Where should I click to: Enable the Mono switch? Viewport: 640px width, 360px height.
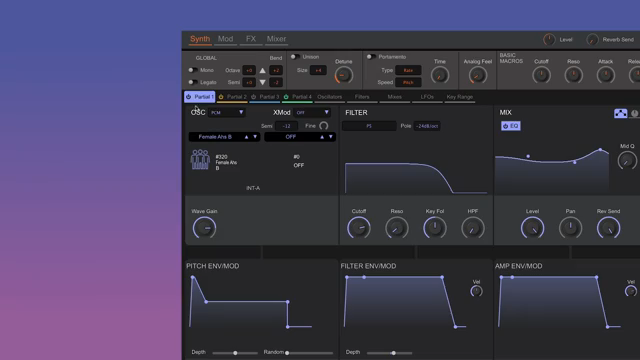[x=193, y=70]
